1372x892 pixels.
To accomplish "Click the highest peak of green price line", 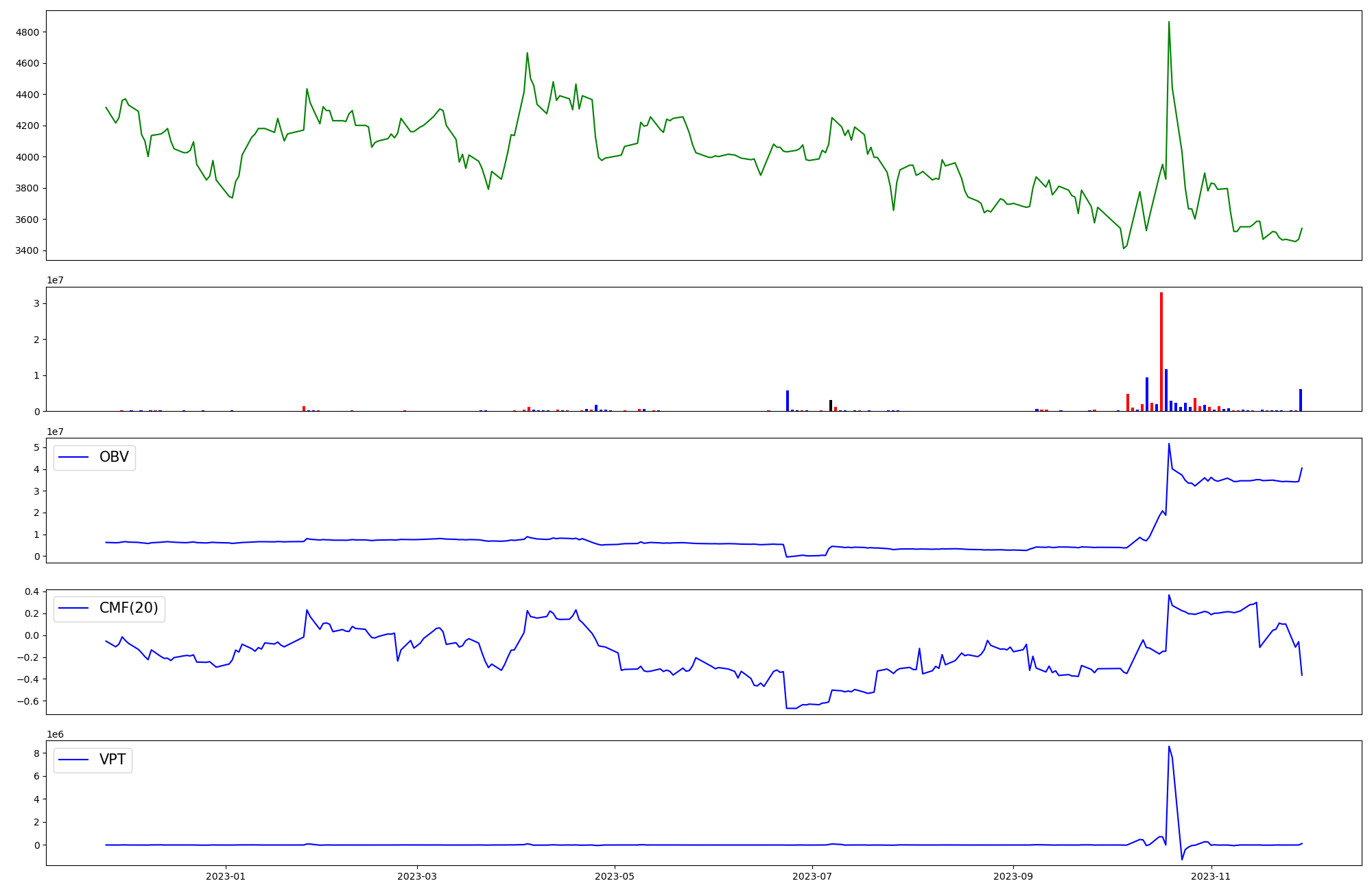I will 1169,23.
